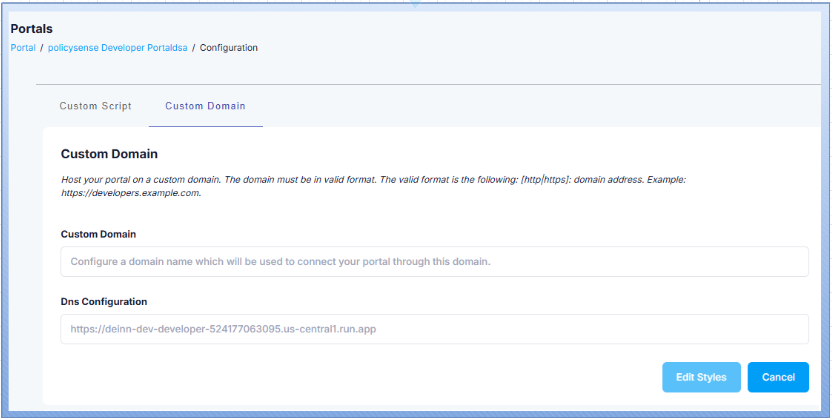Click the separator before Configuration breadcrumb

[194, 48]
